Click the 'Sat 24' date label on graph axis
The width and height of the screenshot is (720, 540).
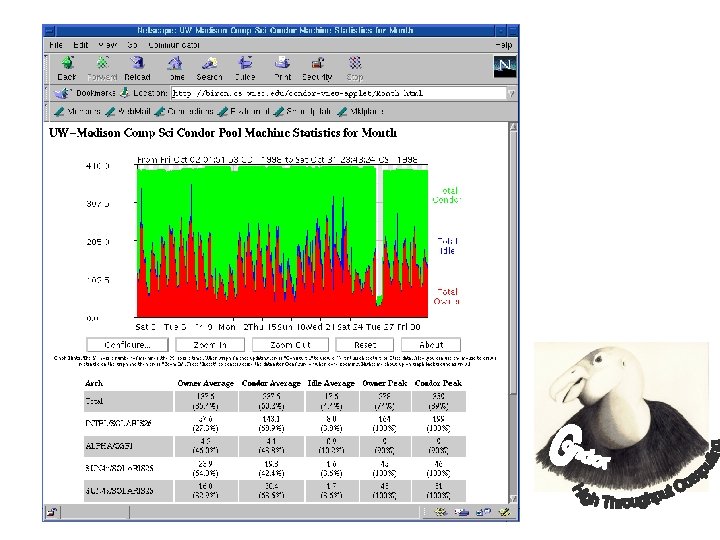tap(350, 327)
